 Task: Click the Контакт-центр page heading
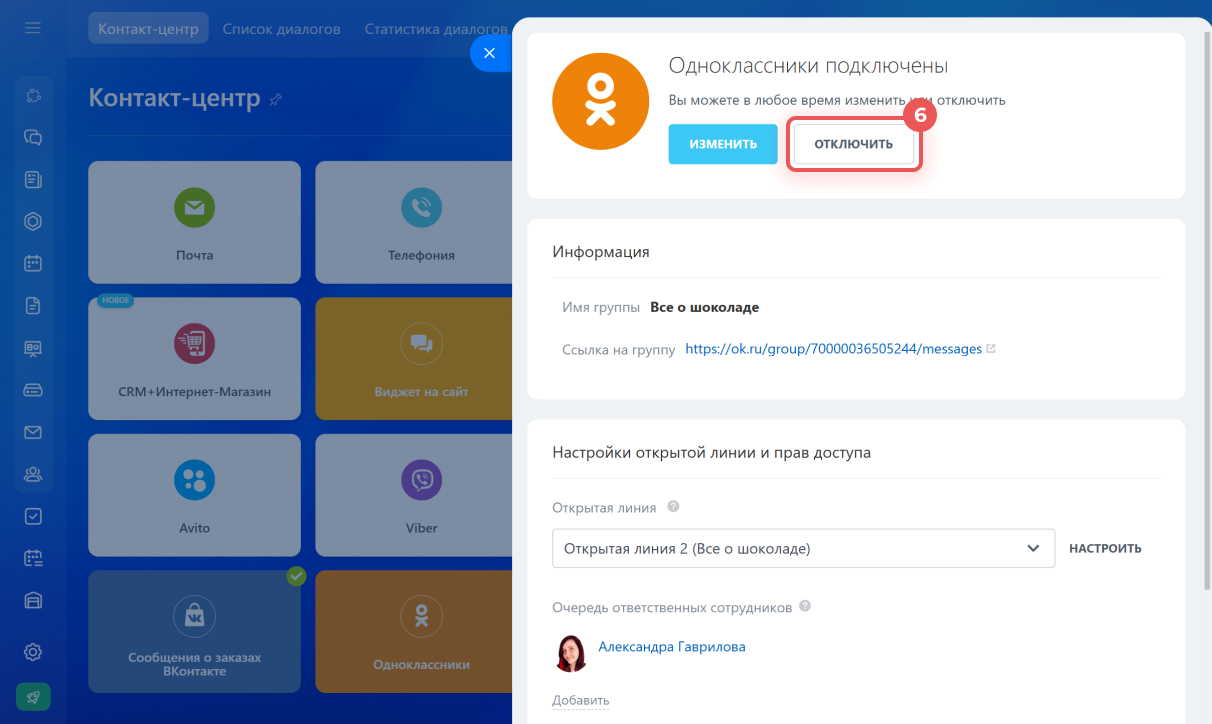coord(174,98)
